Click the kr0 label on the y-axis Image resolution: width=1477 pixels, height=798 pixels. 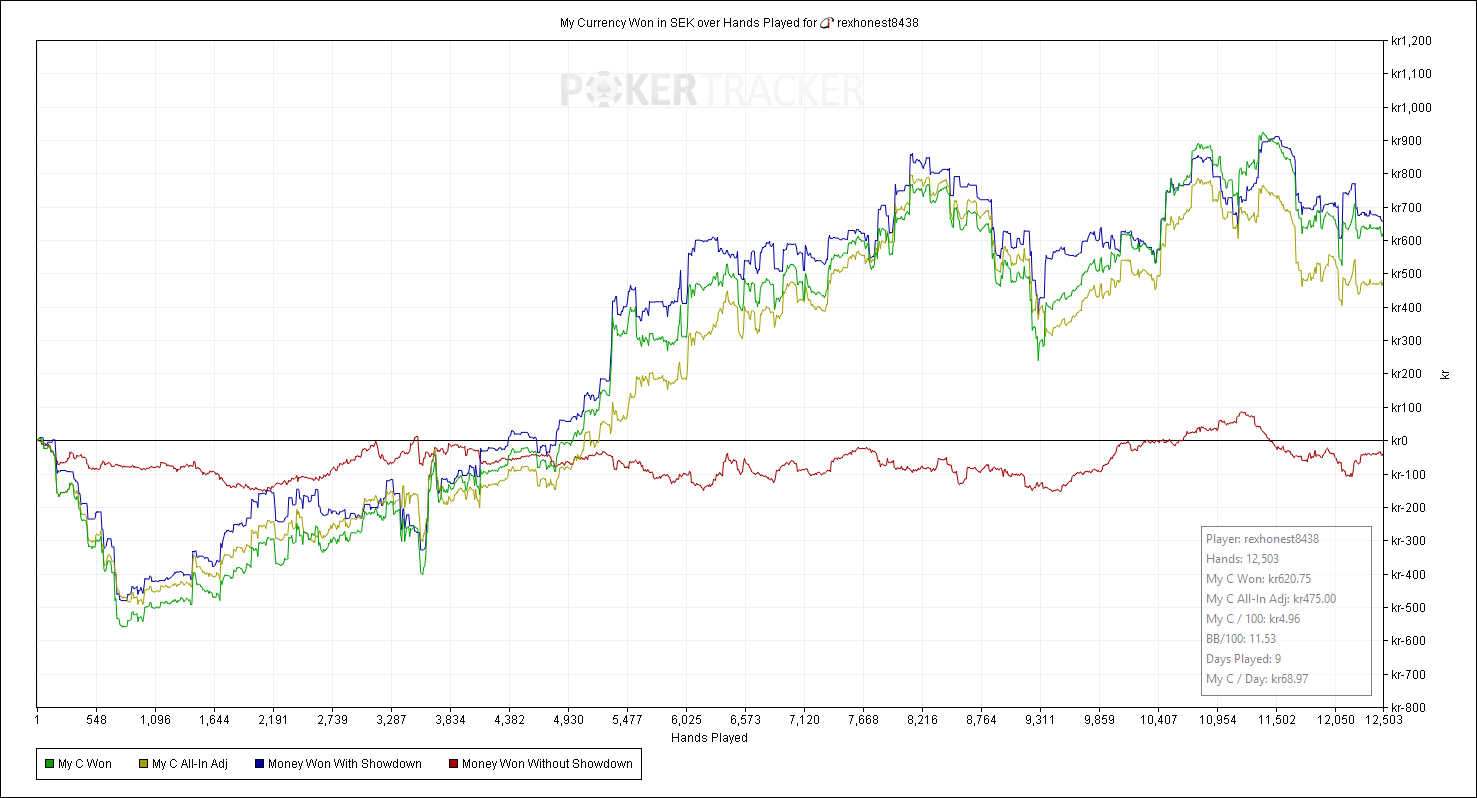tap(1399, 441)
